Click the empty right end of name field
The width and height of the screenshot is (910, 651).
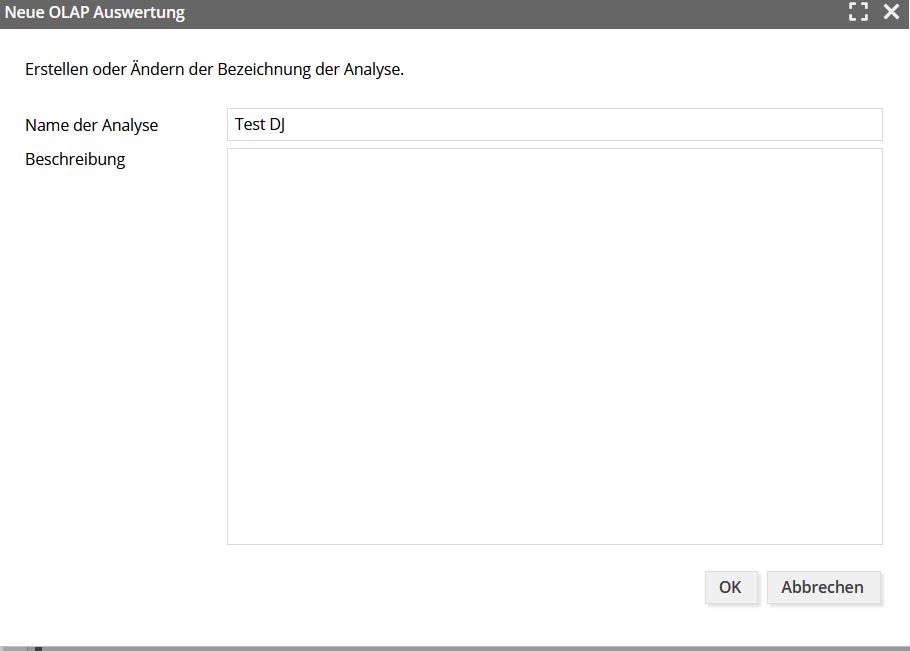pyautogui.click(x=812, y=124)
